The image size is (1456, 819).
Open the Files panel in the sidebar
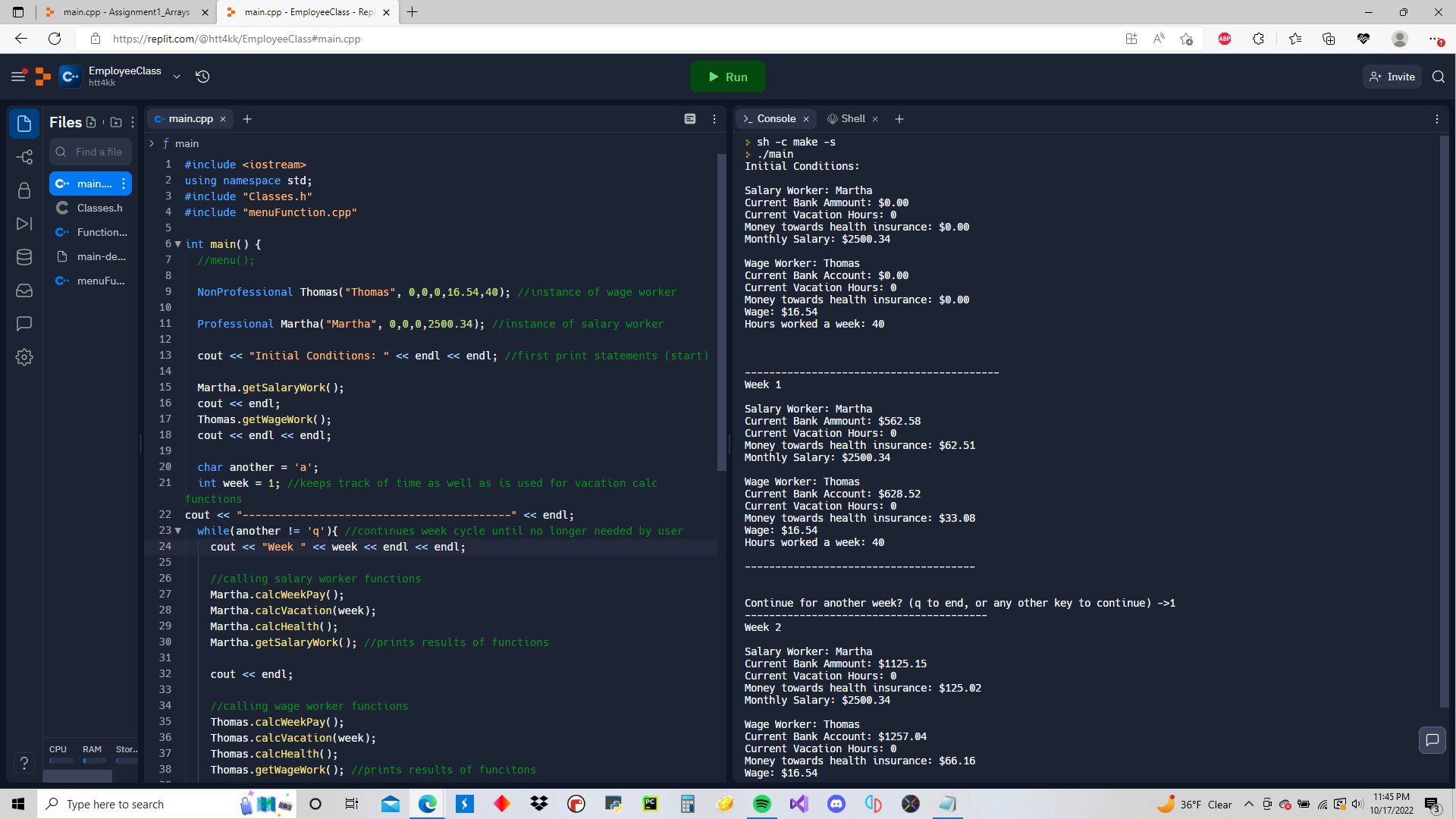coord(24,123)
